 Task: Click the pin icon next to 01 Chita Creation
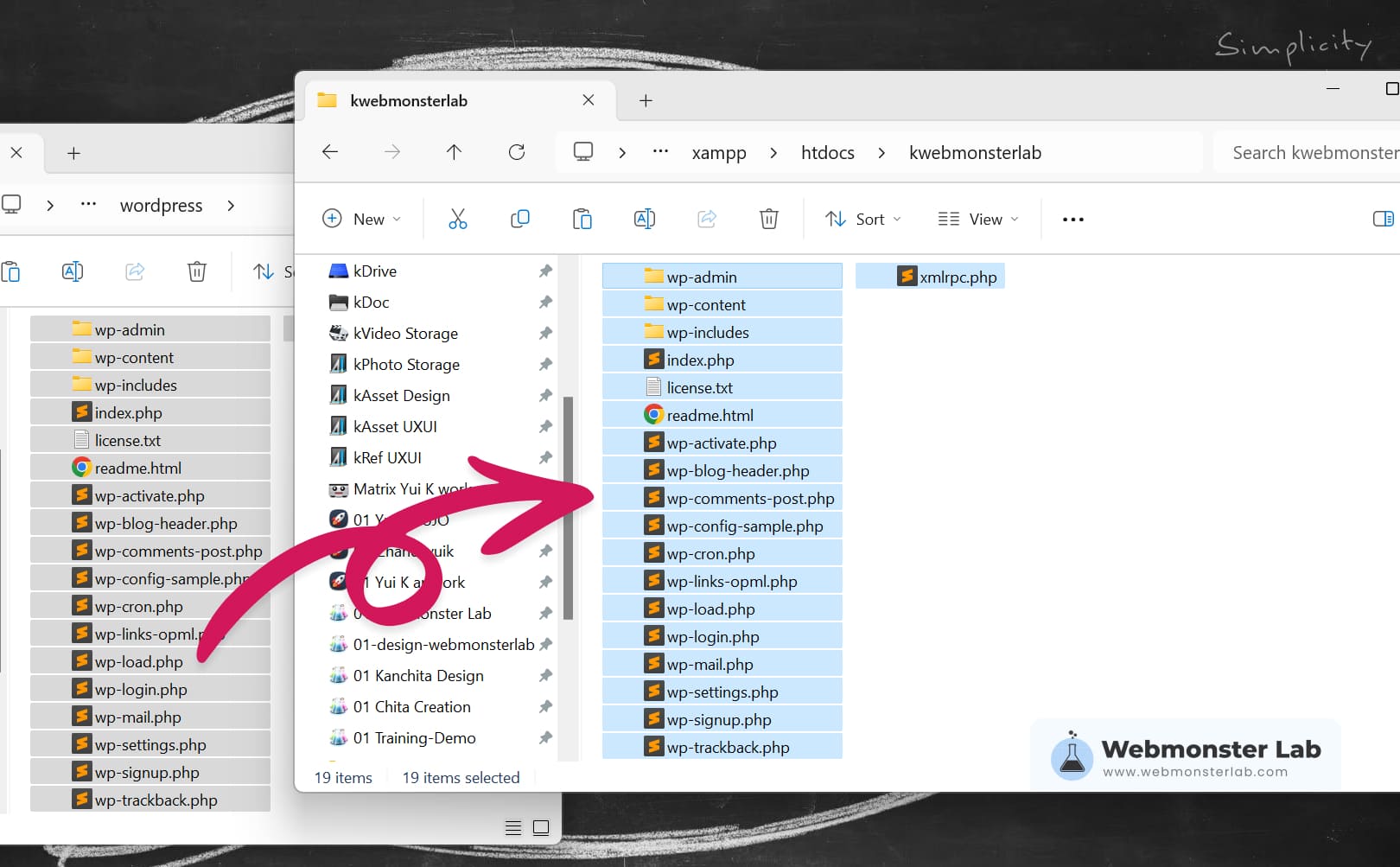click(545, 707)
